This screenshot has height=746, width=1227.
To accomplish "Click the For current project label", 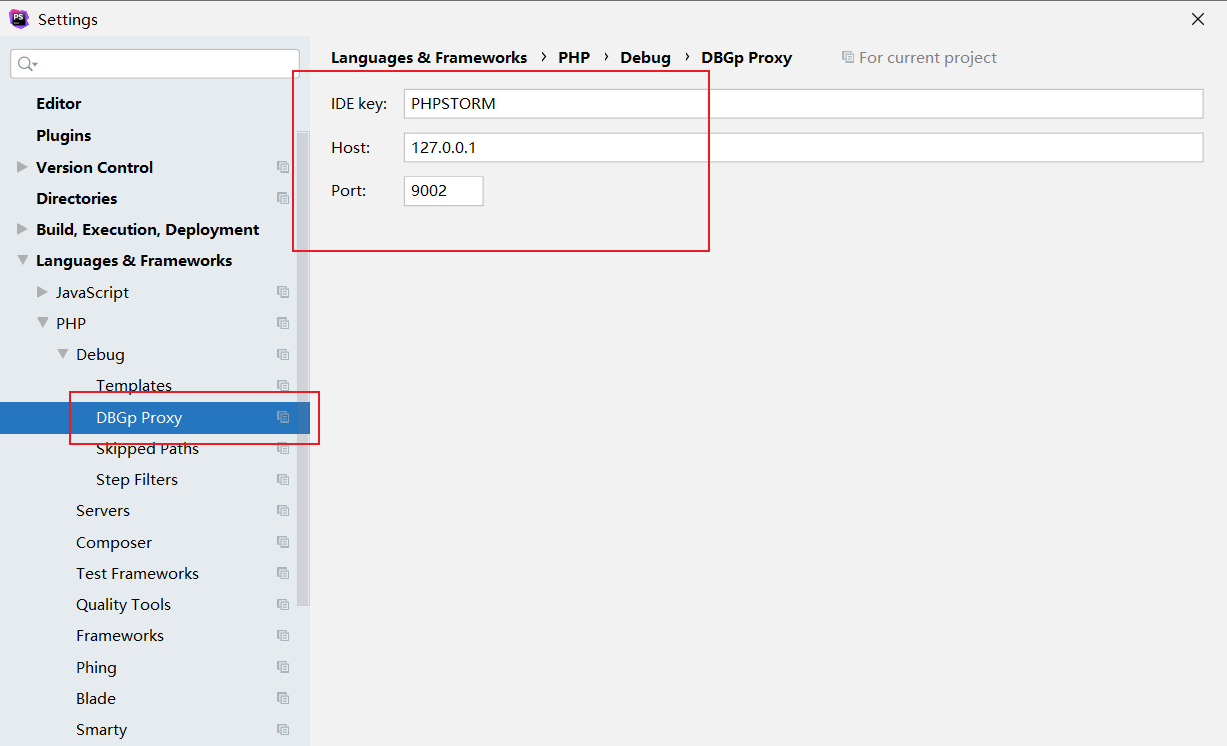I will click(928, 58).
